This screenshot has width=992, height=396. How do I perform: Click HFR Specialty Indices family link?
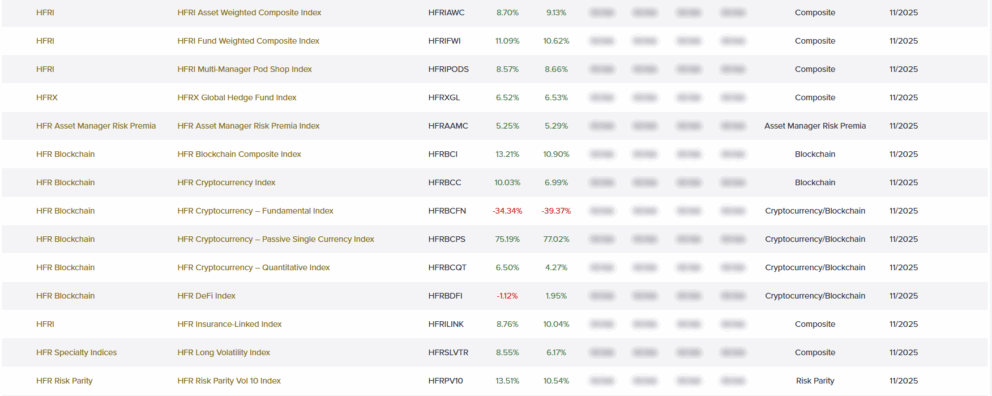77,352
